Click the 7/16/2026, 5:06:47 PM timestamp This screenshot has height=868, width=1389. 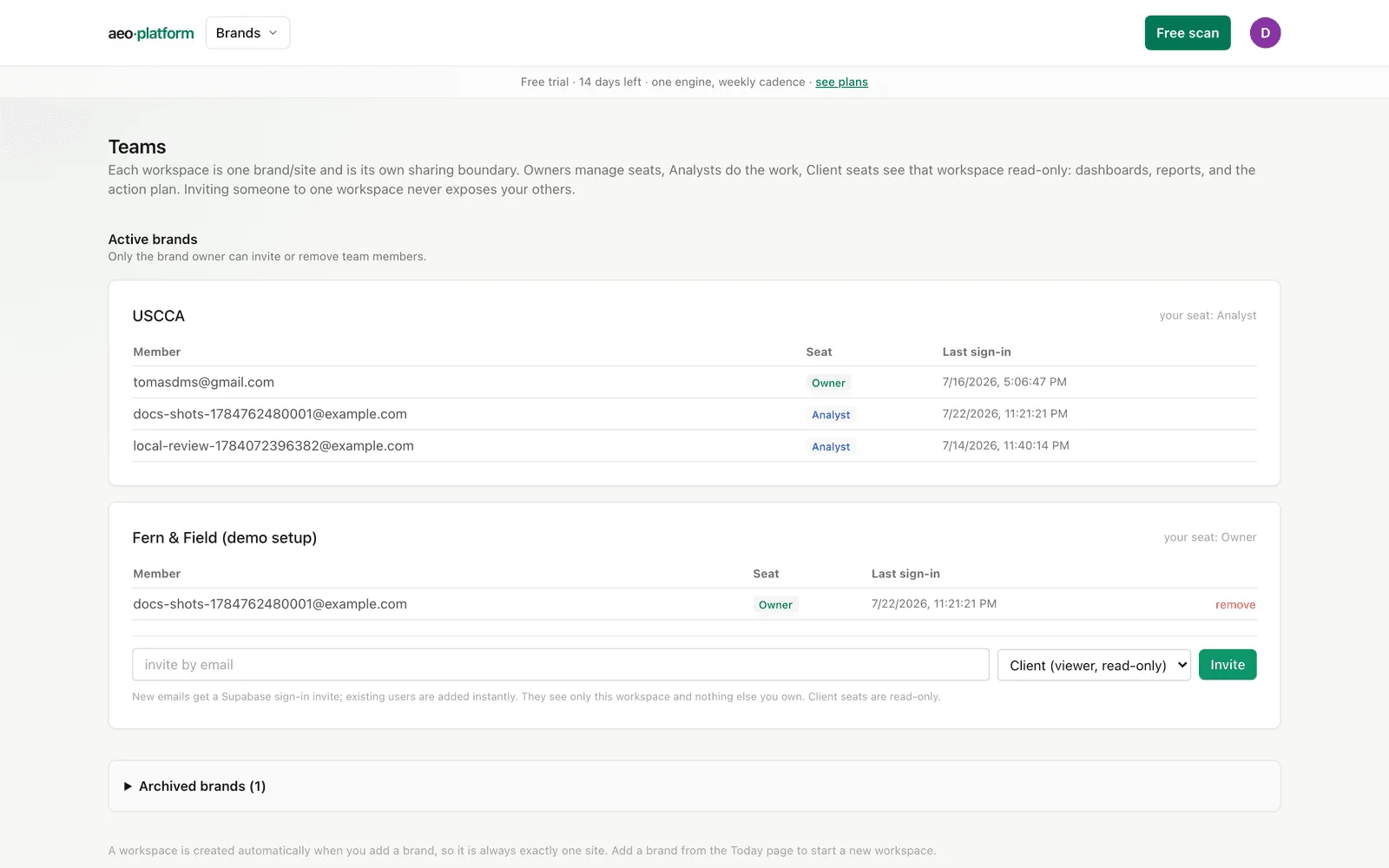click(x=1004, y=382)
